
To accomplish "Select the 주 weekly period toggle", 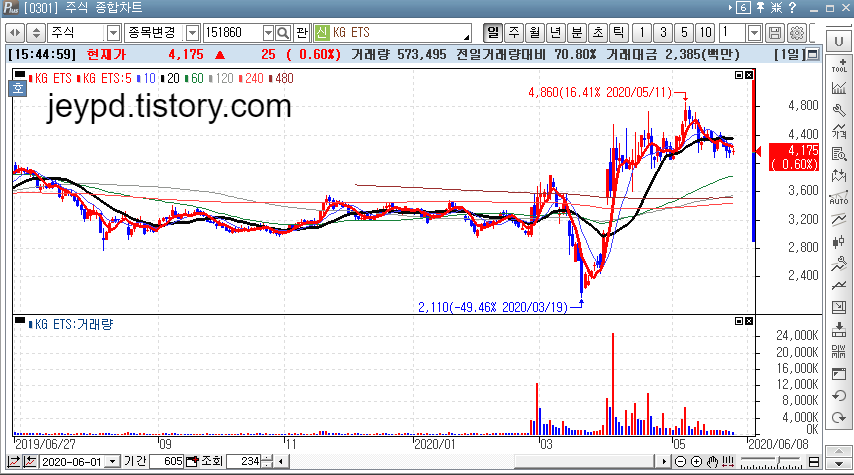I will click(x=514, y=33).
